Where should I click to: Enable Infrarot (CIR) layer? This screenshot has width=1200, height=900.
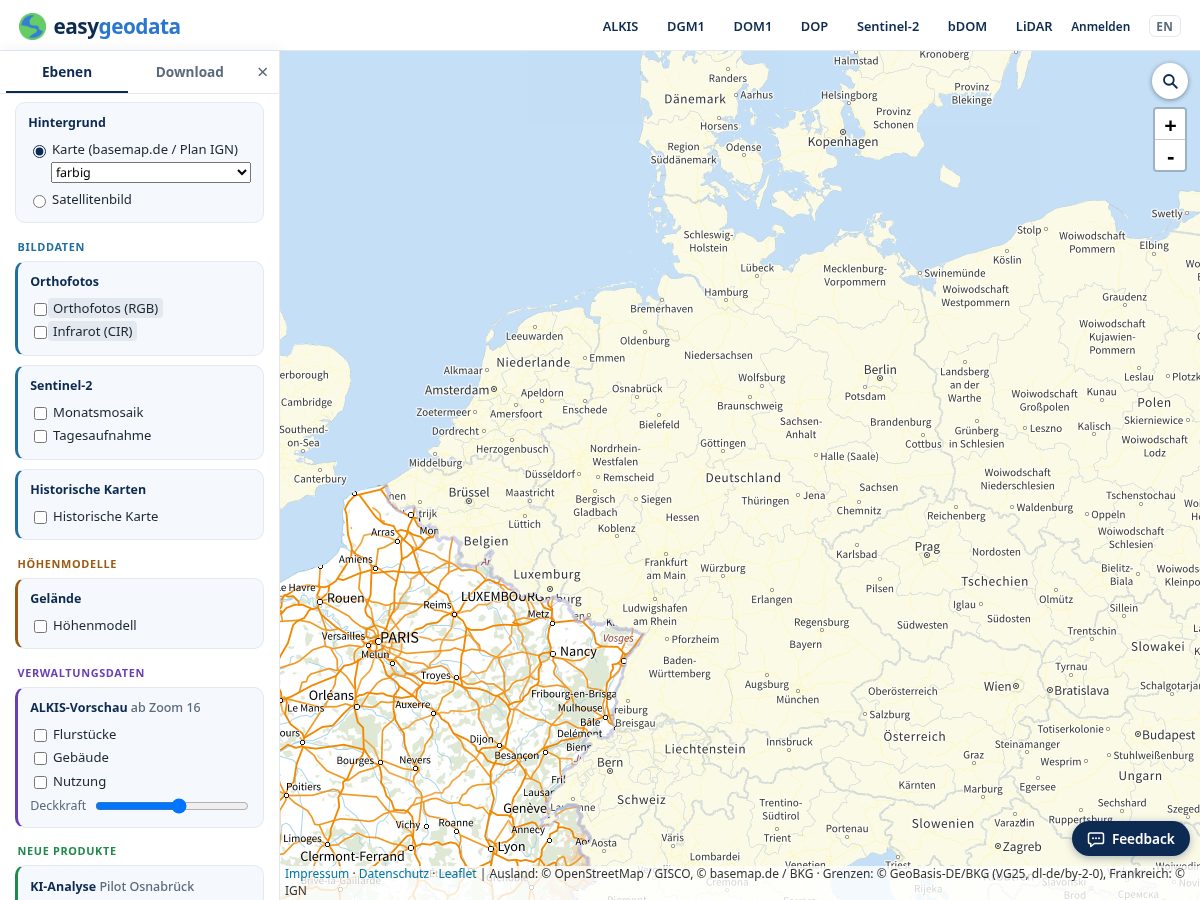coord(41,332)
